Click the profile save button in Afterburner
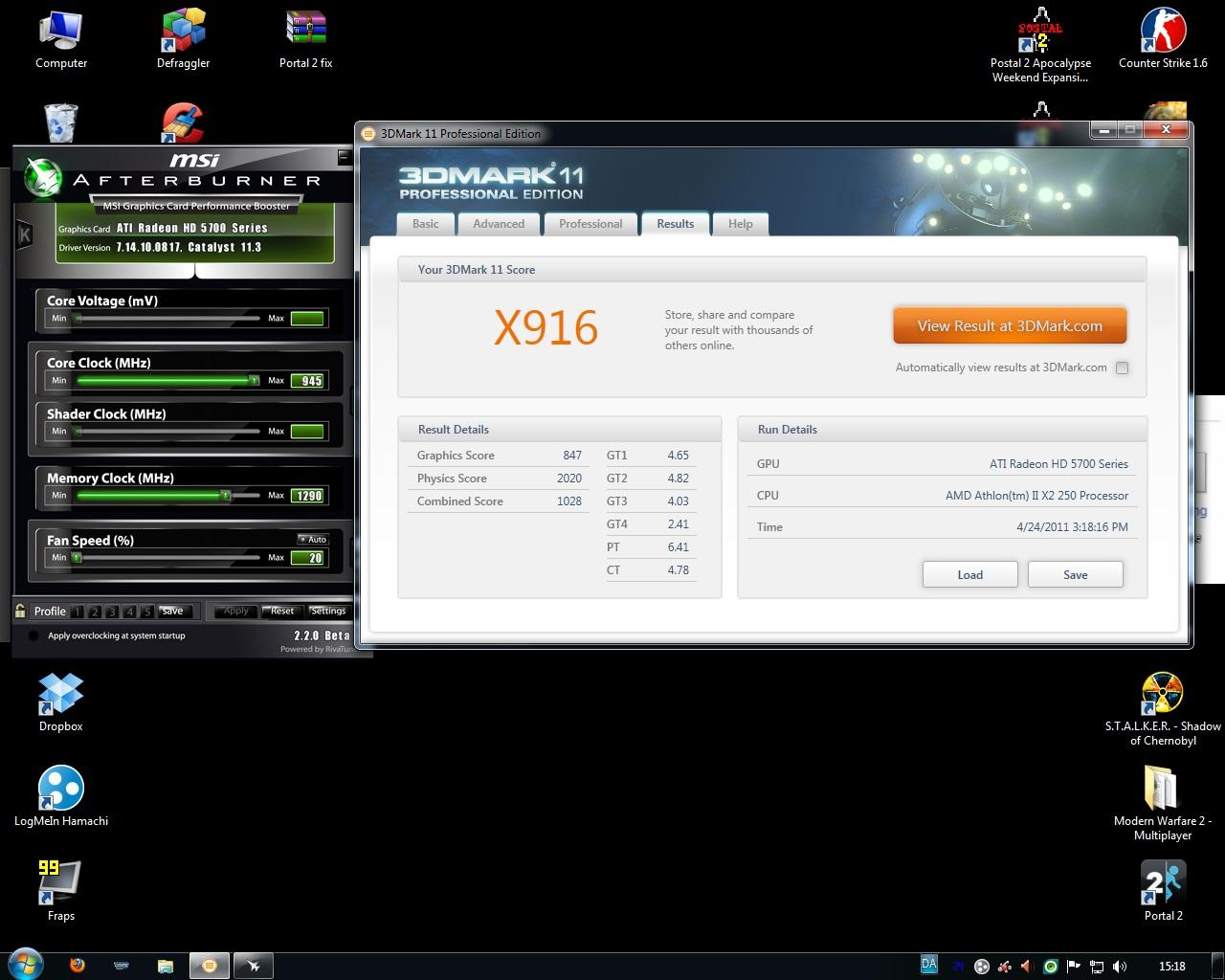1225x980 pixels. click(172, 611)
